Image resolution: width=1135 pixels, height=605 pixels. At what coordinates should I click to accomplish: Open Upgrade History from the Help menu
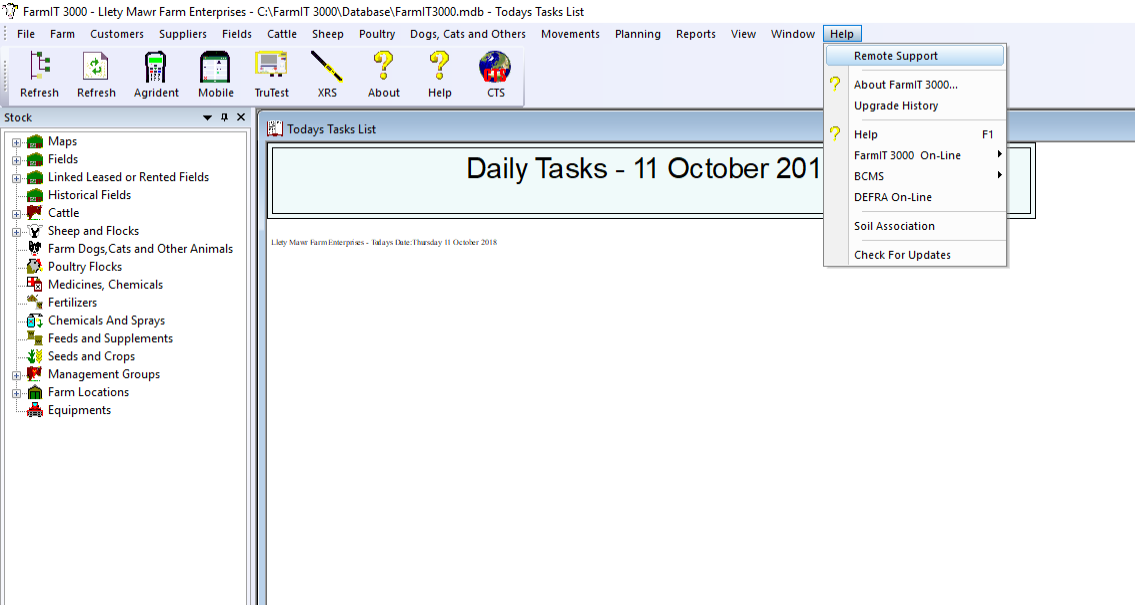tap(916, 106)
